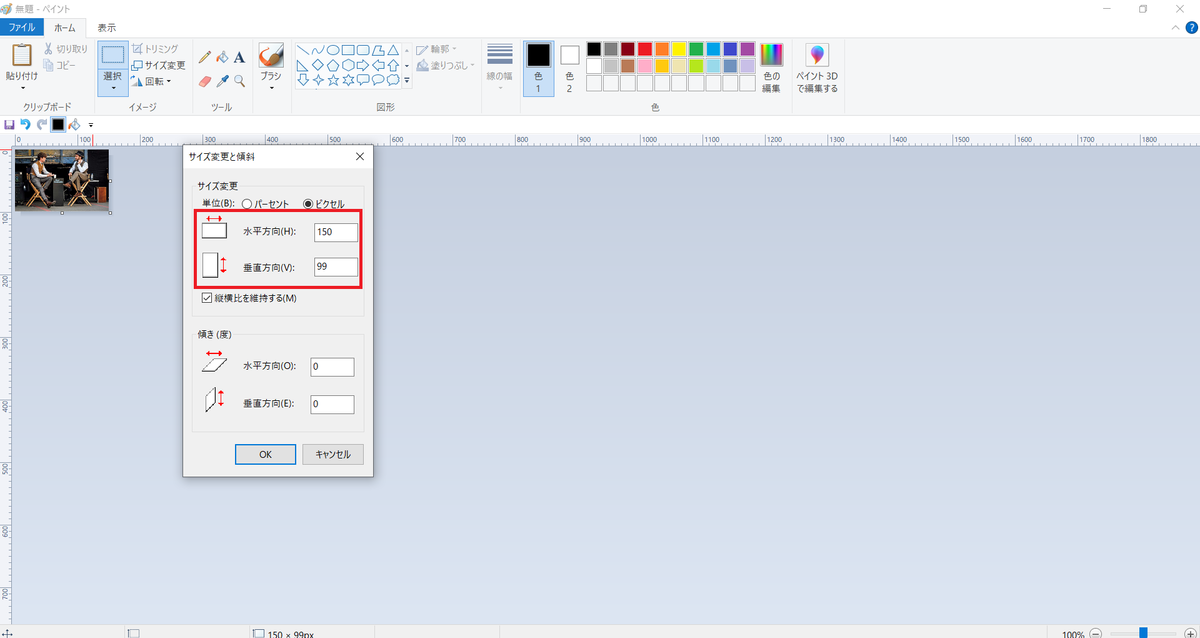Click the Skew horizontal (水平方向 O) field
The height and width of the screenshot is (638, 1200).
coord(332,367)
